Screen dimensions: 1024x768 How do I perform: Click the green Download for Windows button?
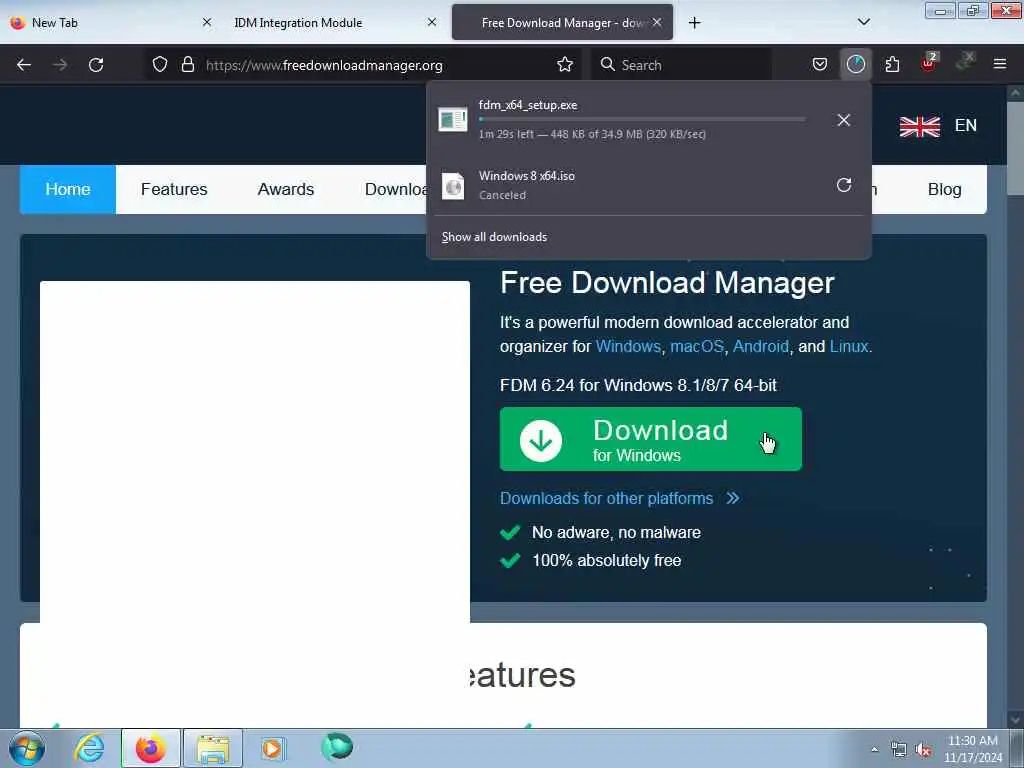pyautogui.click(x=650, y=439)
